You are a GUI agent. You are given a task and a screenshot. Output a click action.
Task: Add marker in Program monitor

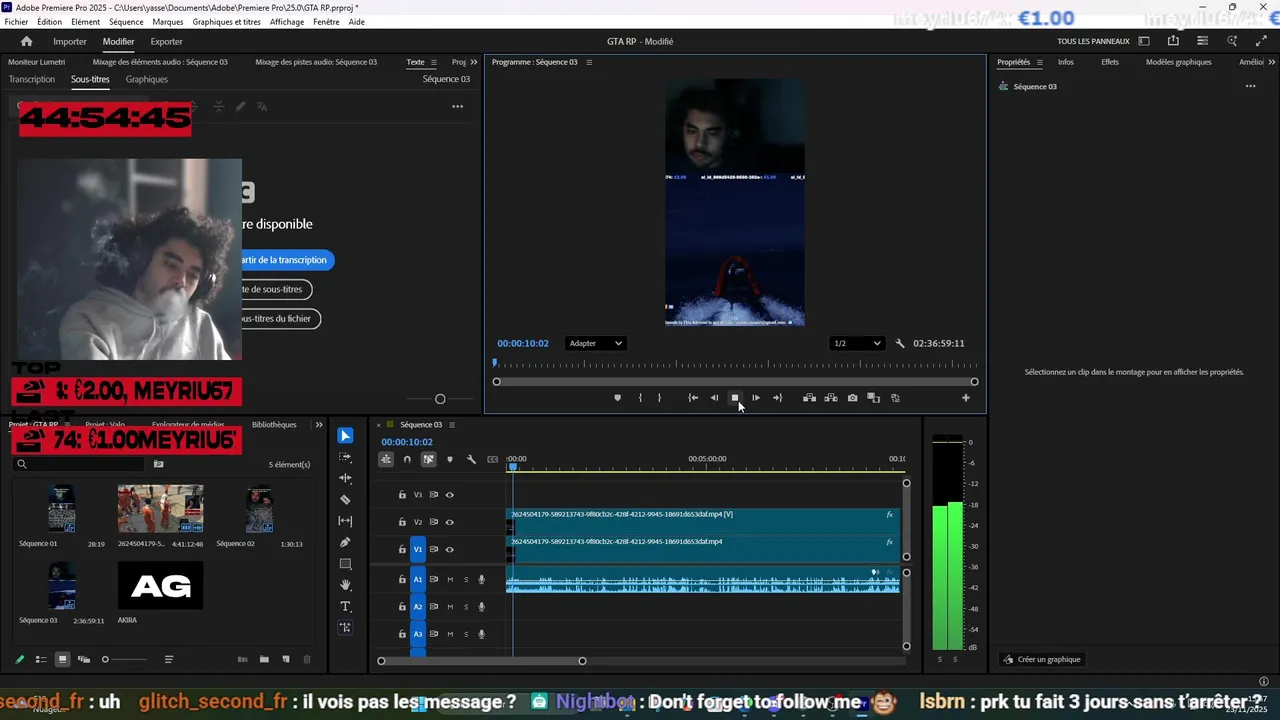(x=617, y=398)
